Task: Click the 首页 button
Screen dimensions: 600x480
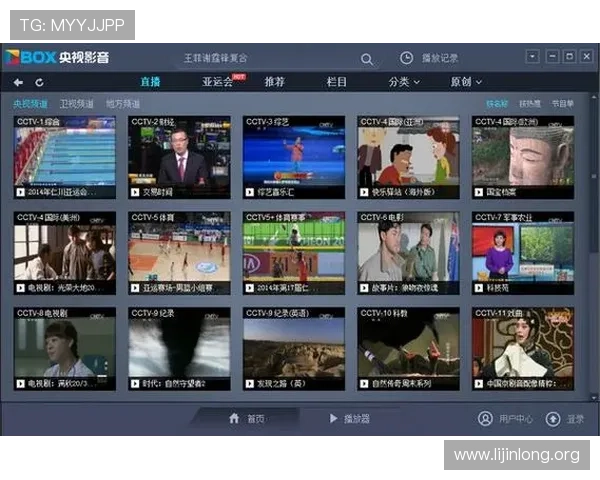Action: (256, 419)
